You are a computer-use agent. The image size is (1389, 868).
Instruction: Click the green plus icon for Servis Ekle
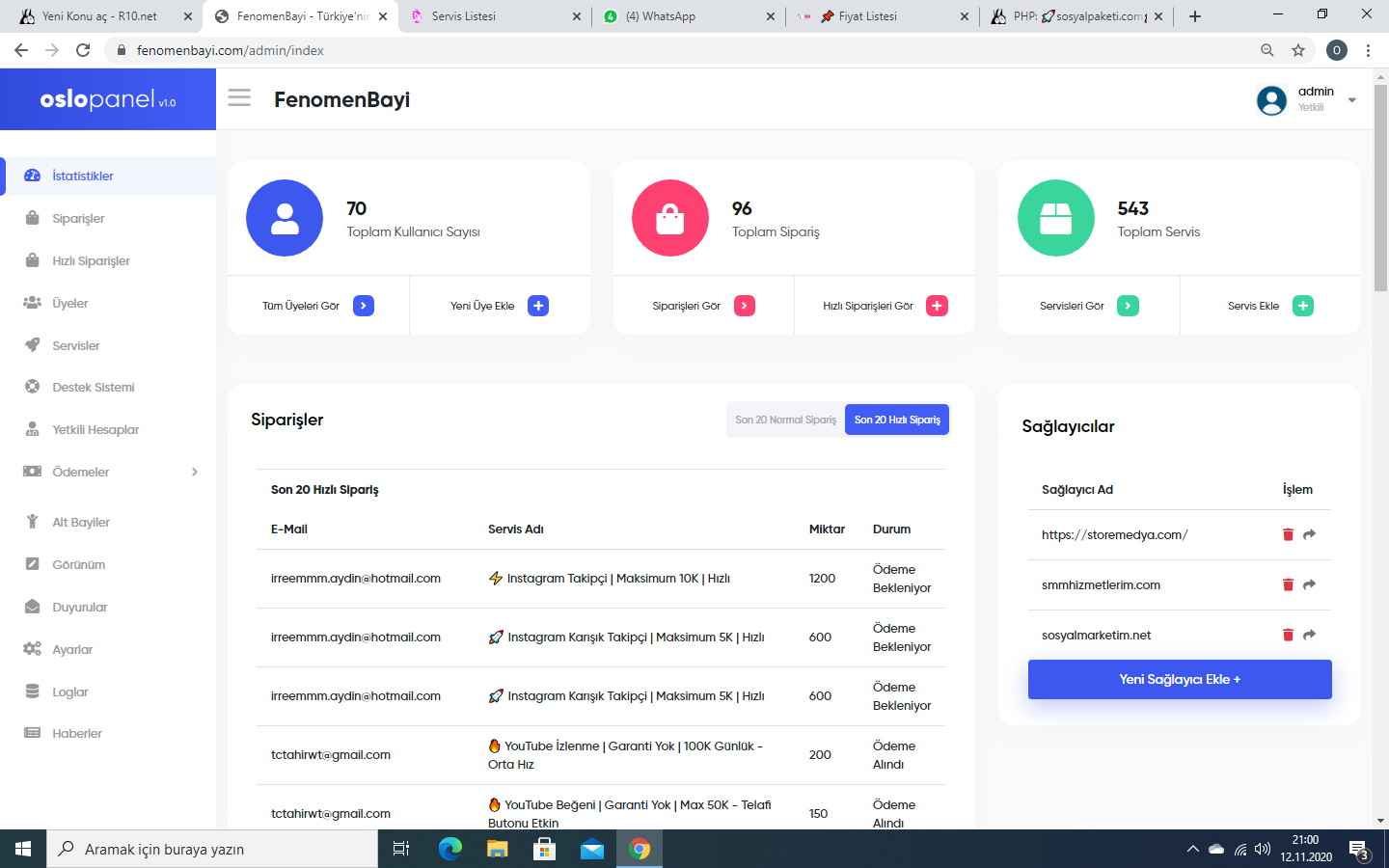[x=1303, y=306]
